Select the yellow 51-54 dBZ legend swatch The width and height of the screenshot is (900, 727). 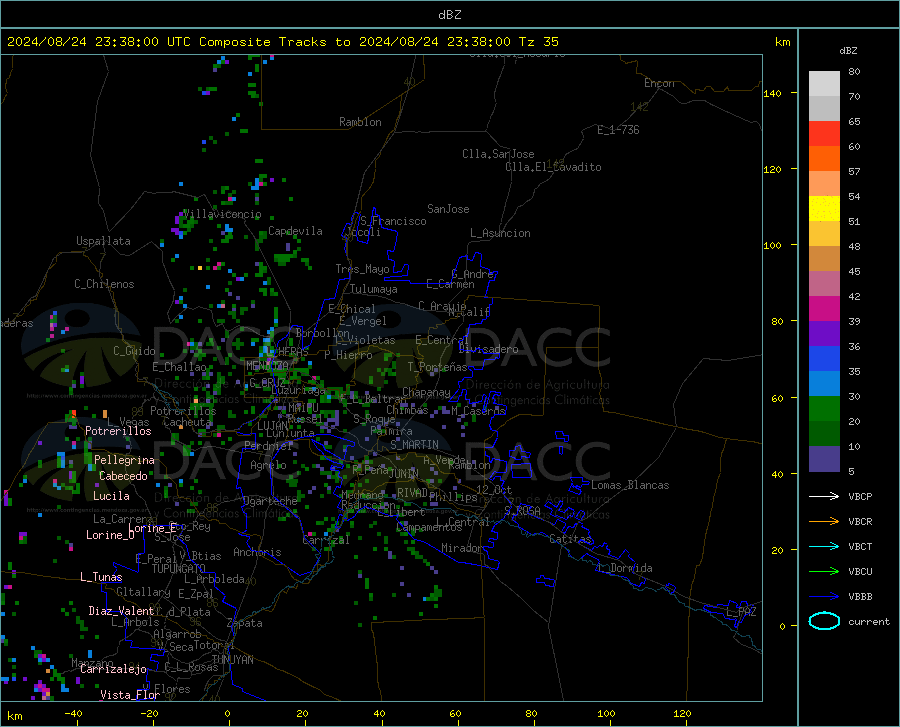tap(824, 209)
